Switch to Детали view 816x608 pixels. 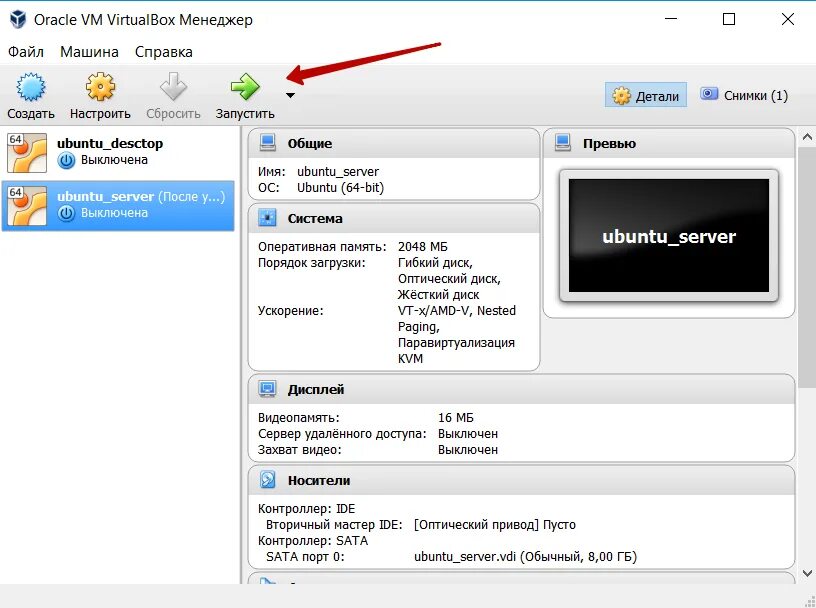[x=646, y=95]
